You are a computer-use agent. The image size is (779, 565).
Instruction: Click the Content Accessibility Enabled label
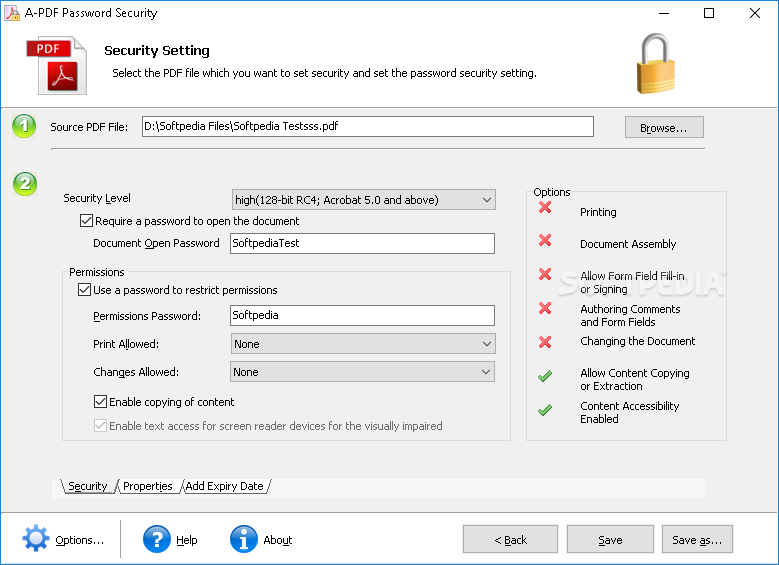[x=629, y=412]
